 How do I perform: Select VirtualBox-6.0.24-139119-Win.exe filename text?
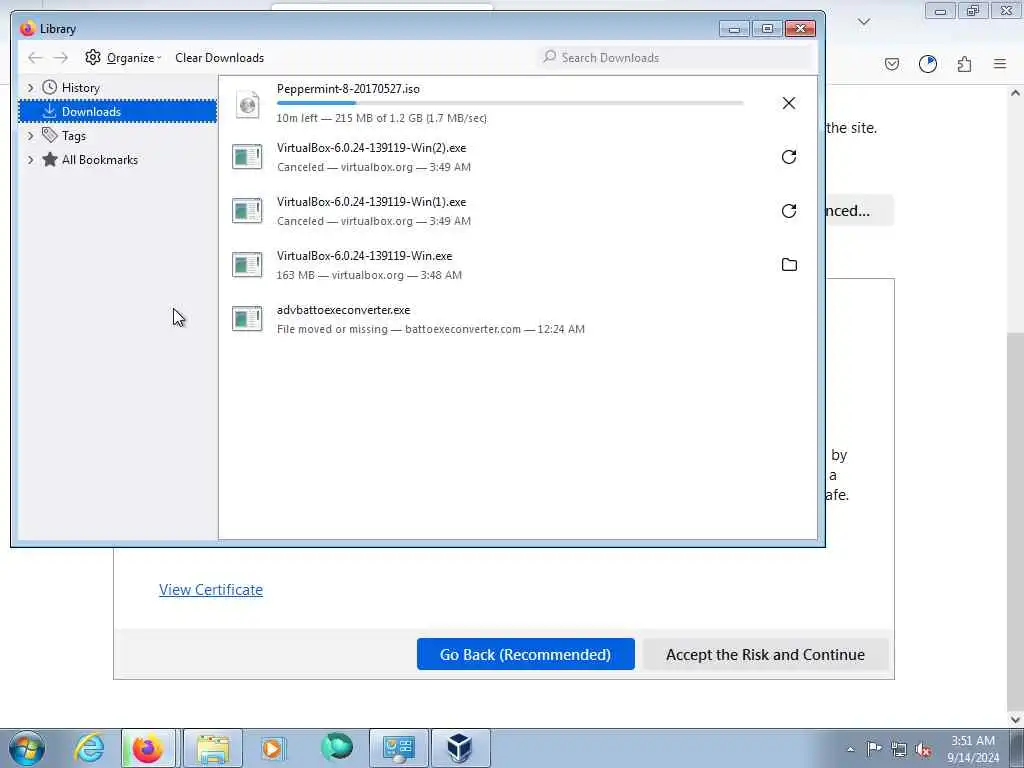pyautogui.click(x=364, y=256)
